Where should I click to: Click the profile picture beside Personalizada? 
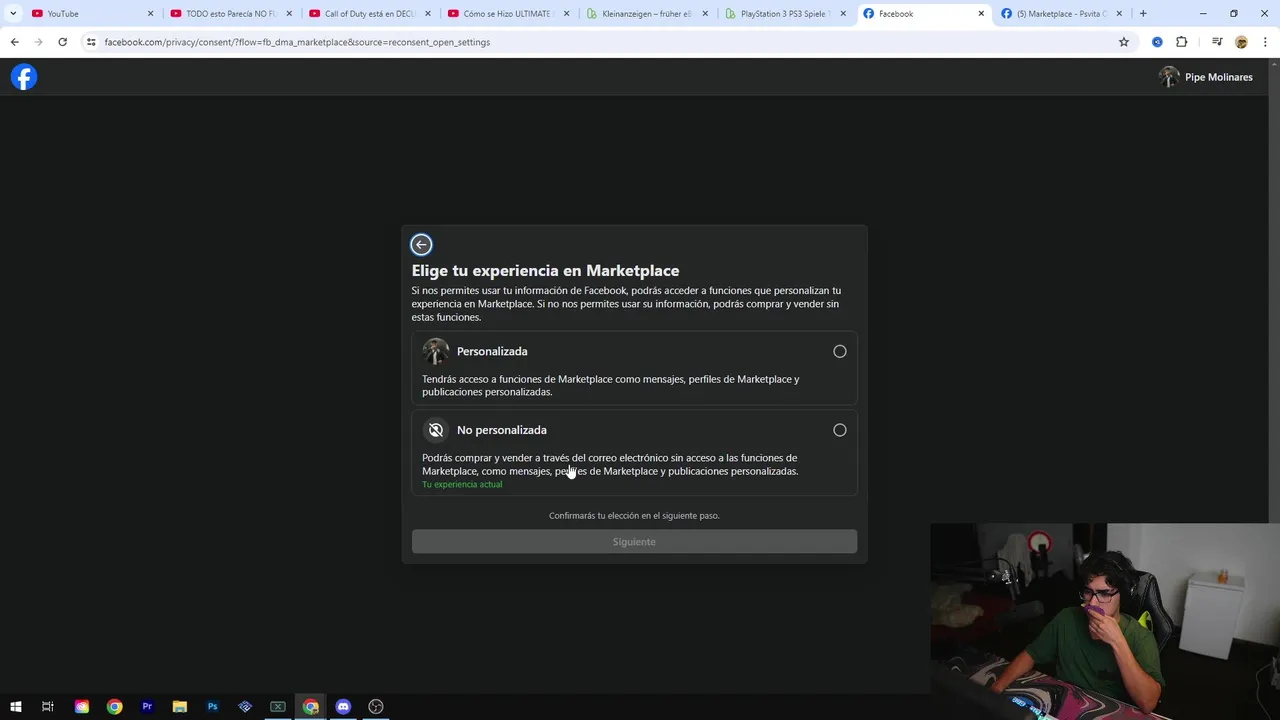click(x=435, y=351)
